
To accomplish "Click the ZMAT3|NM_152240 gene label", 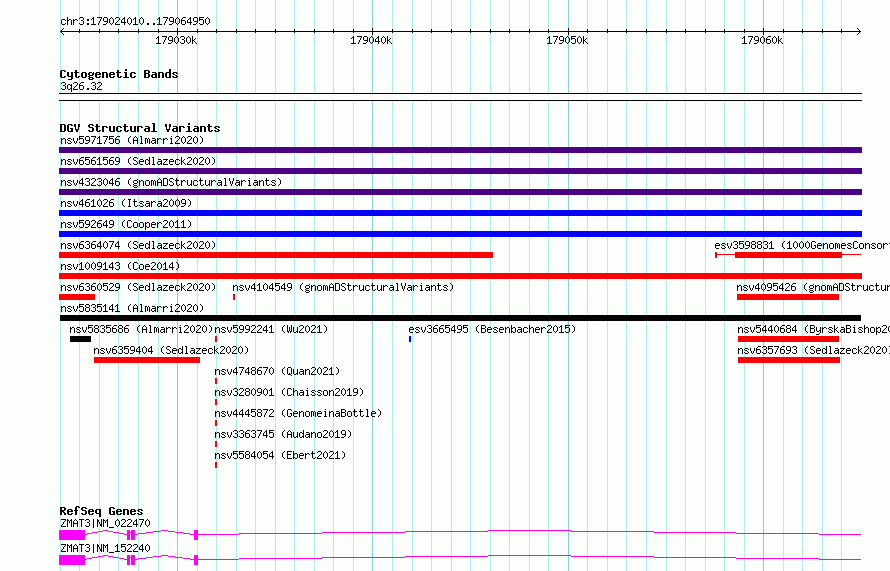I will click(105, 548).
